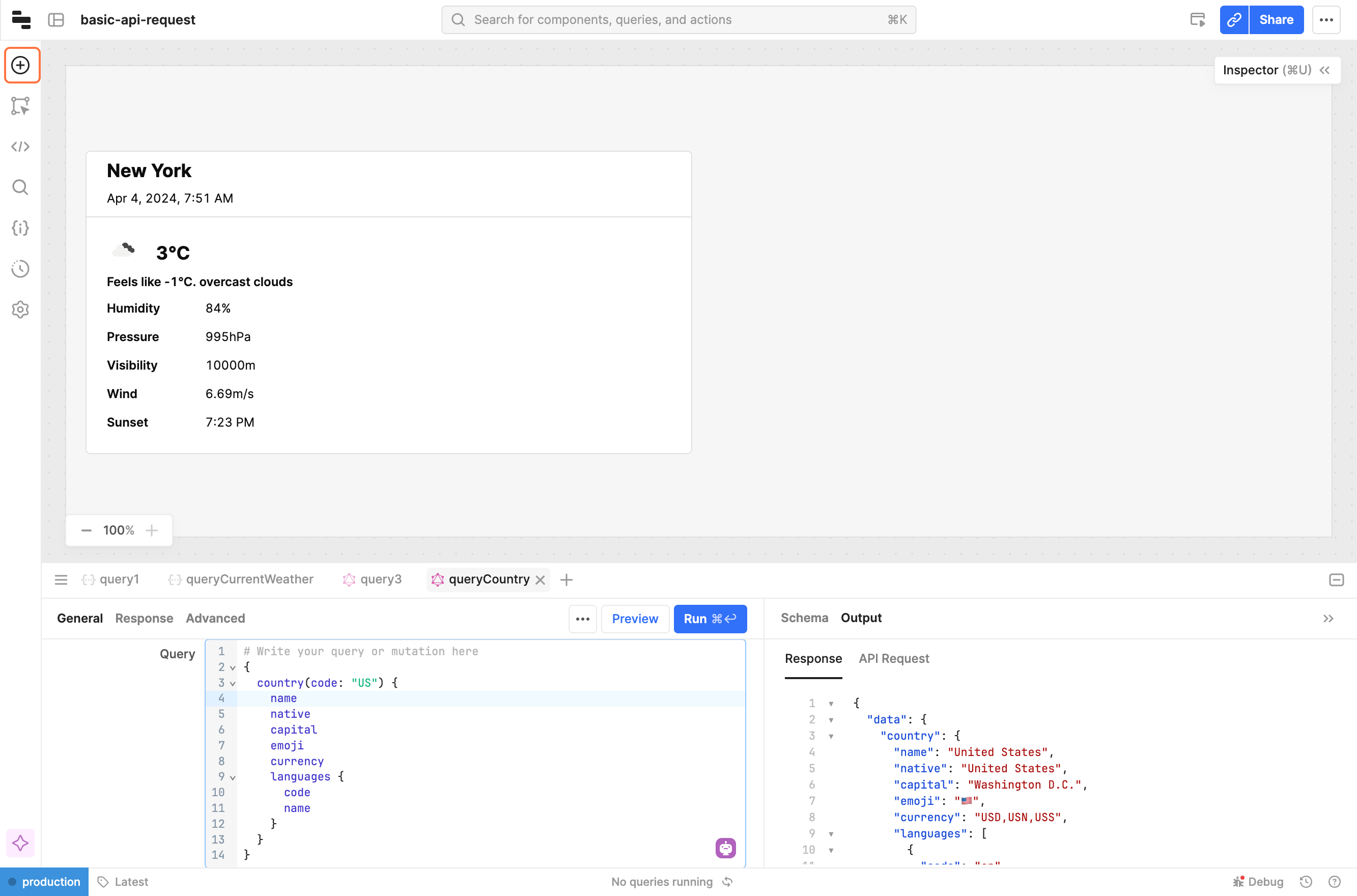Collapse the Inspector panel chevrons
This screenshot has height=896, width=1357.
click(x=1324, y=70)
